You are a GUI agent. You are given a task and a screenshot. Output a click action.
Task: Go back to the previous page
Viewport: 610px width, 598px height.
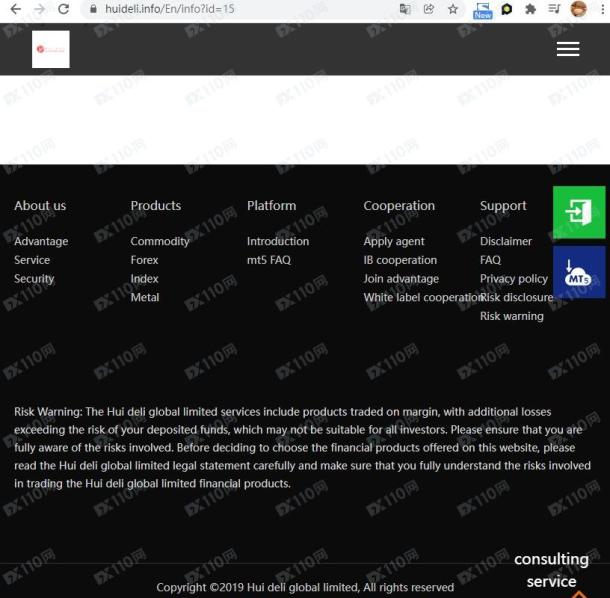click(x=16, y=9)
